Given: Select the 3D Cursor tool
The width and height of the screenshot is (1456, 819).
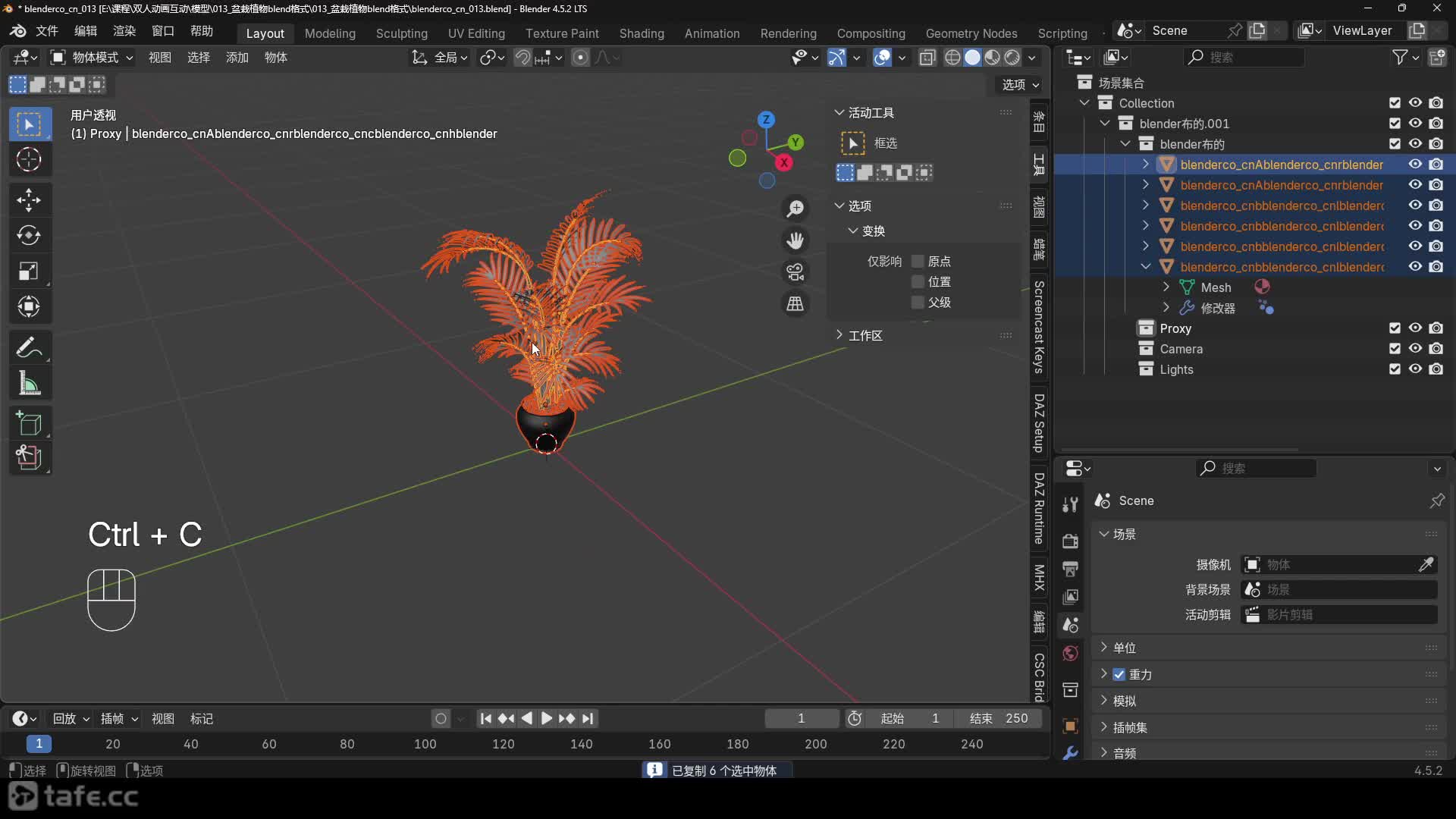Looking at the screenshot, I should click(29, 160).
